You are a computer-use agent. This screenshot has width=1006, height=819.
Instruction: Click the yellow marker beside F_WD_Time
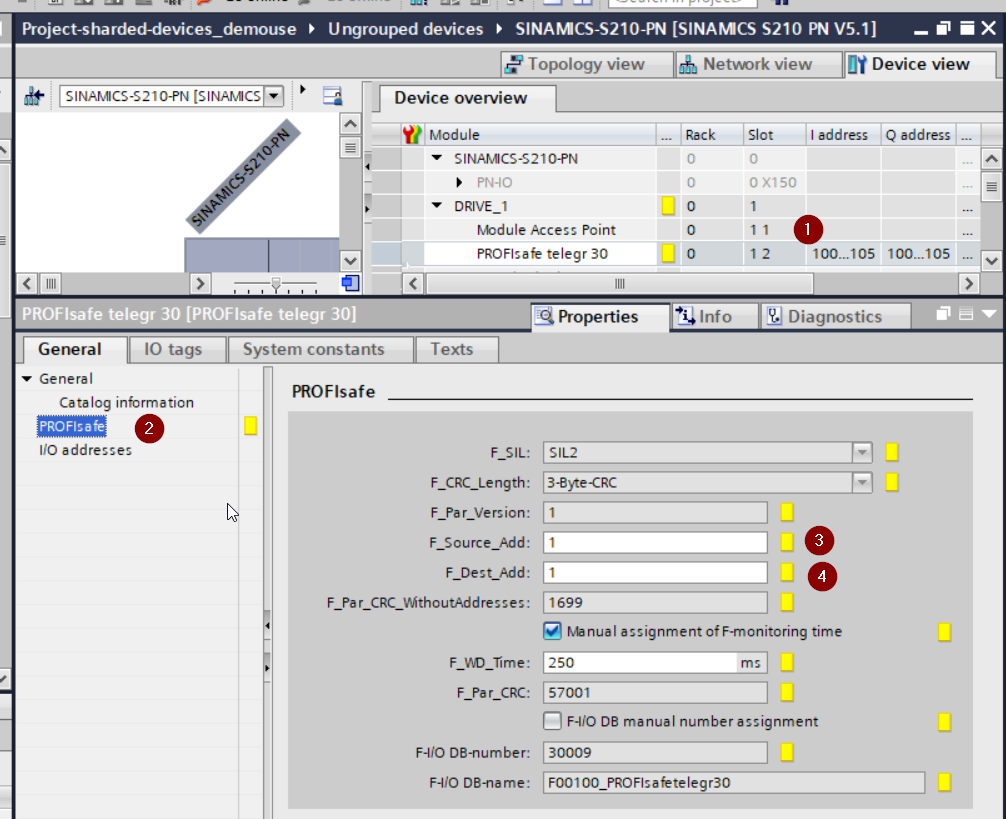pyautogui.click(x=787, y=662)
